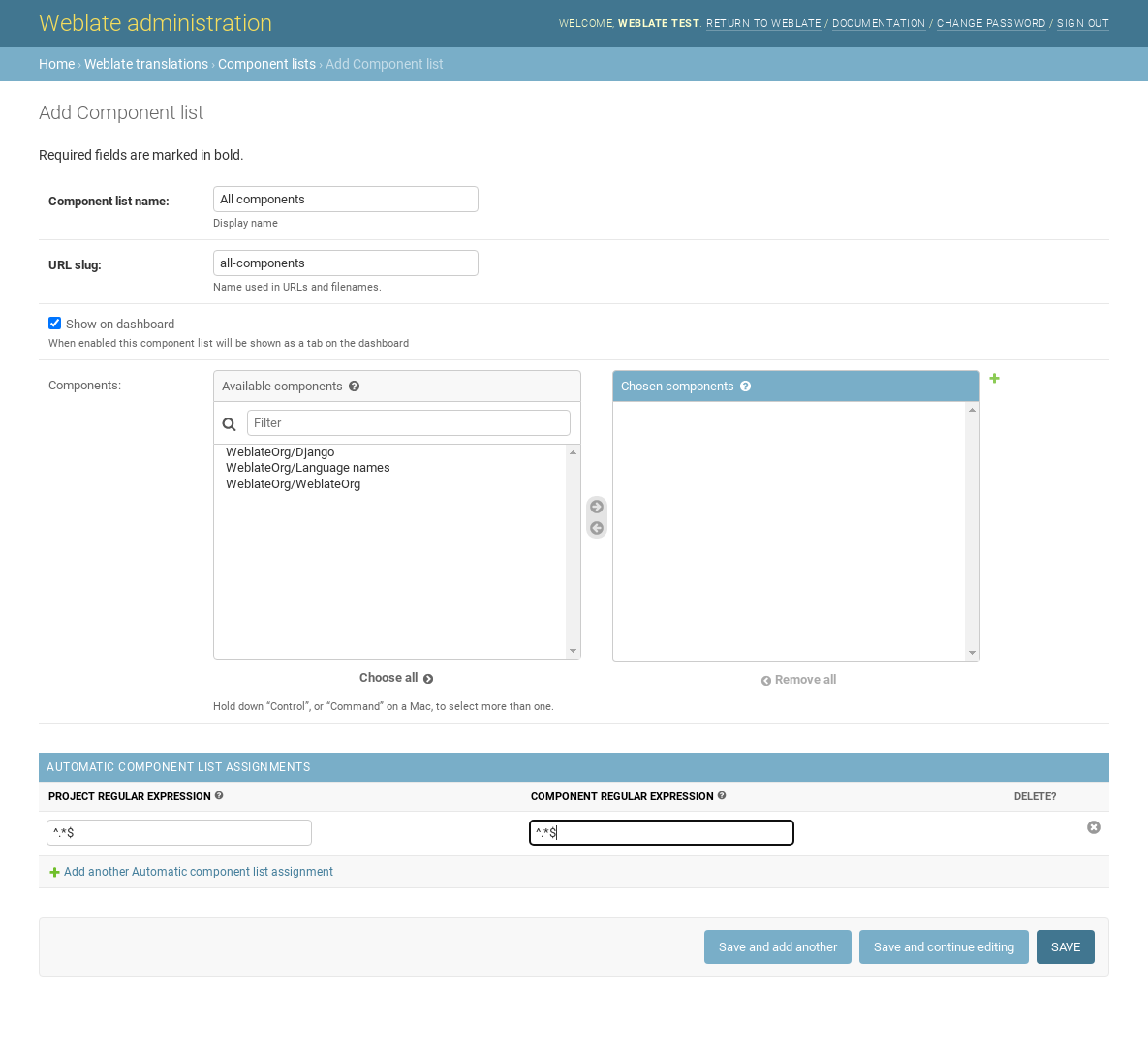
Task: Click Chosen components scrollbar down arrow
Action: point(973,653)
